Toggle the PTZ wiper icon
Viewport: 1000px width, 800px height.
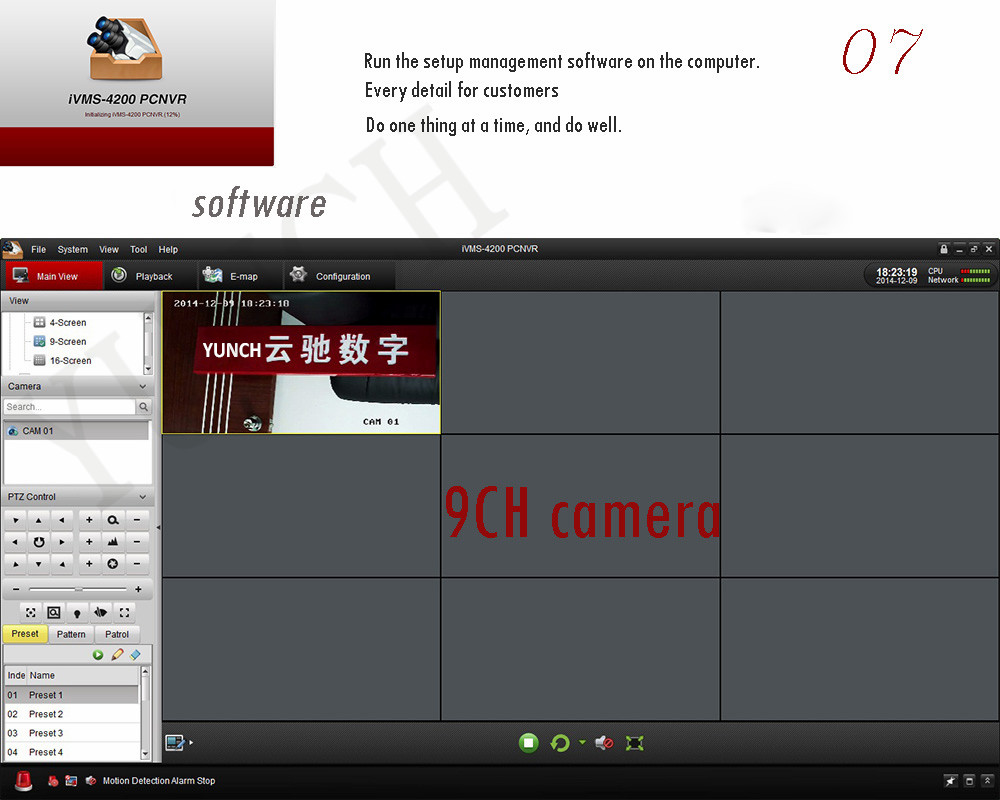101,612
